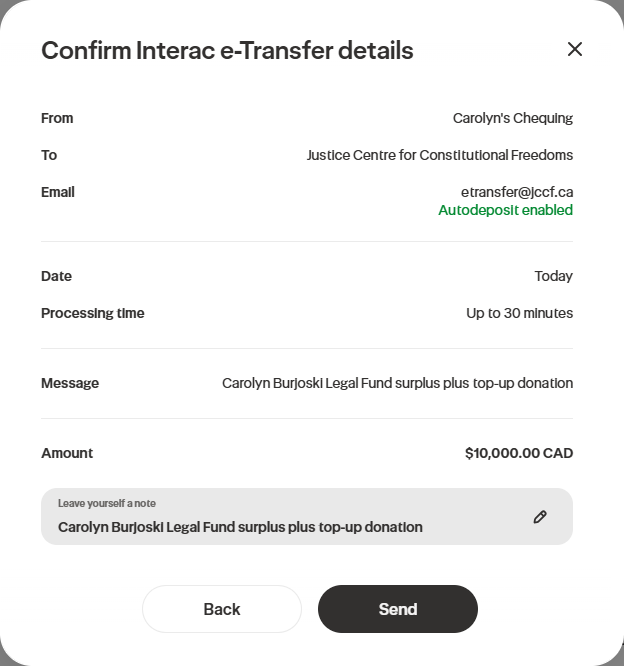Click the Justice Centre for Constitutional Freedoms recipient
This screenshot has height=666, width=624.
[439, 155]
